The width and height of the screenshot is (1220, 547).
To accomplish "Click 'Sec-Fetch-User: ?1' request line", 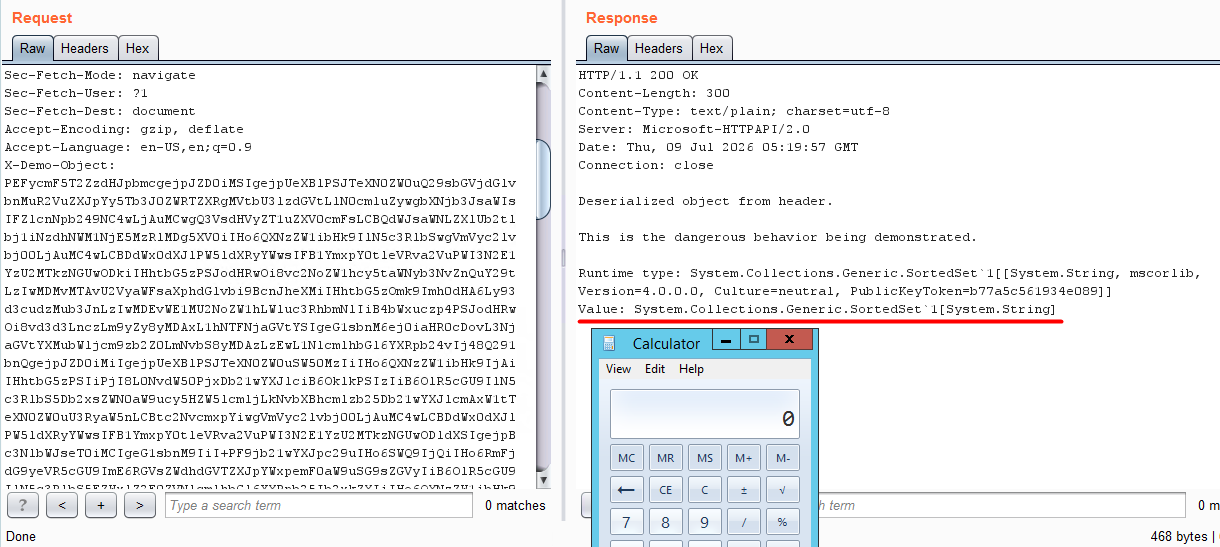I will [x=76, y=93].
